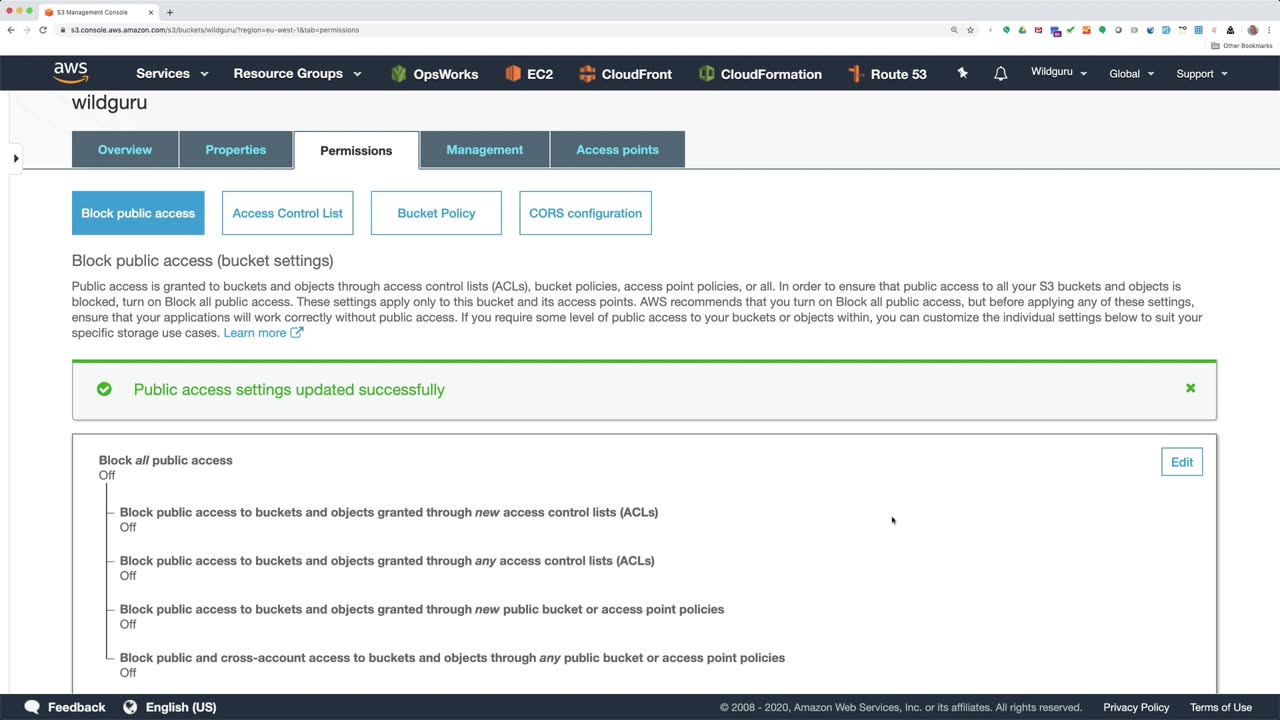
Task: Click the wildguru bucket name heading
Action: [109, 103]
